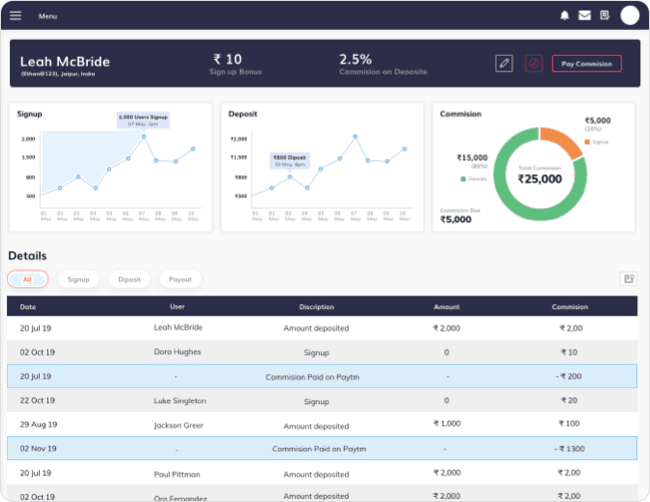650x502 pixels.
Task: Open notifications bell icon
Action: (564, 16)
